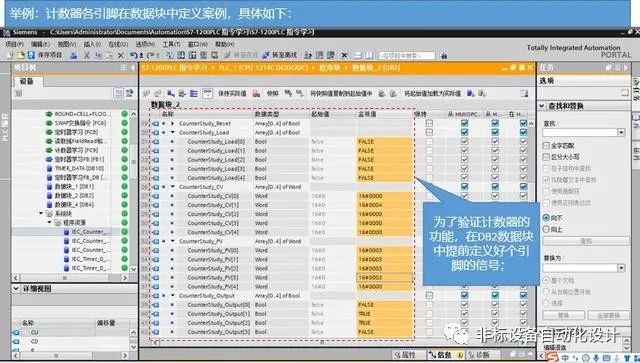The image size is (640, 363).
Task: Go offline with 转至离线
Action: tap(280, 55)
